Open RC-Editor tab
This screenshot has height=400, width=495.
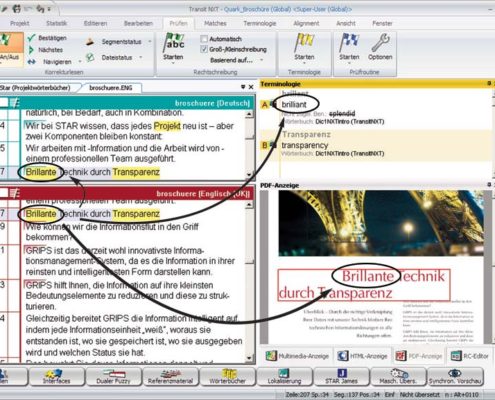click(470, 356)
